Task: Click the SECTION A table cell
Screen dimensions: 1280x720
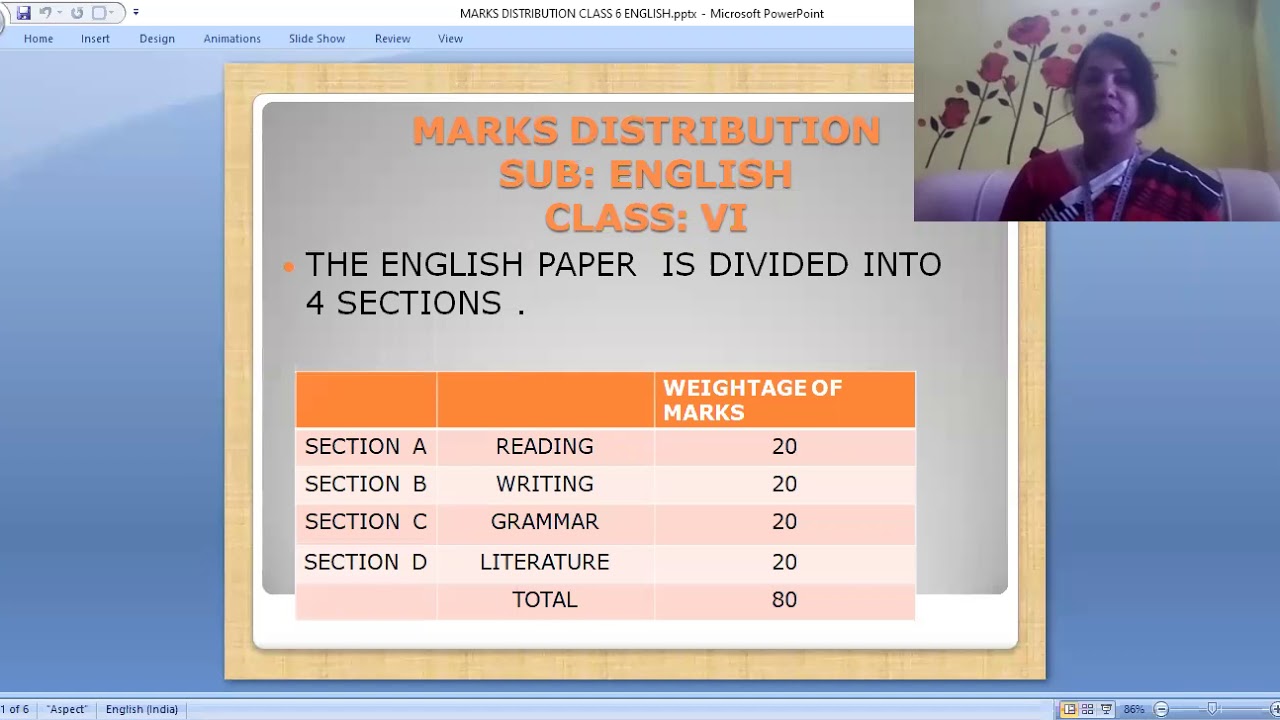Action: click(x=366, y=447)
